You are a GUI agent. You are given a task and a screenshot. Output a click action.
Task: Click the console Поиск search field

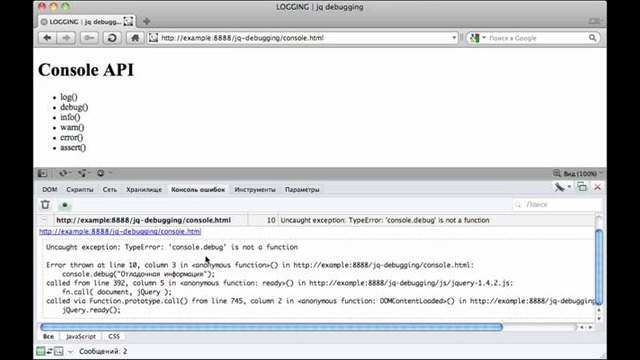tap(557, 204)
